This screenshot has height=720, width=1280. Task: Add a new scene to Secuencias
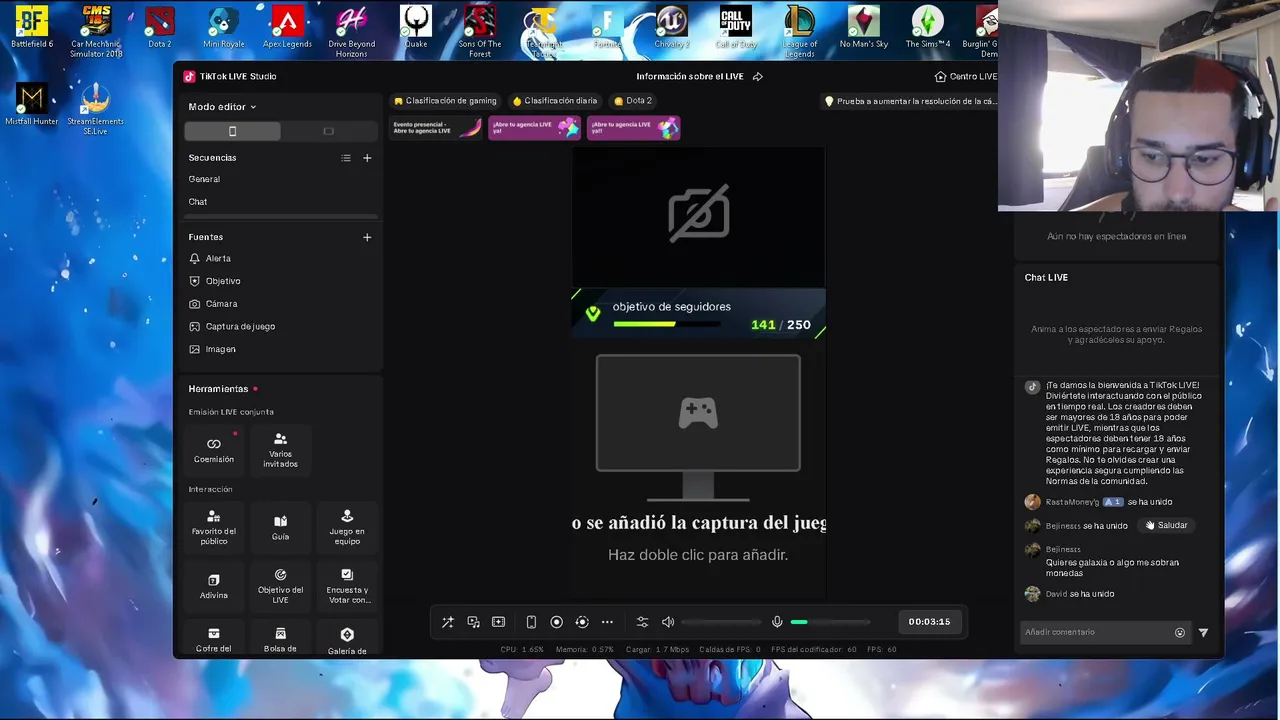tap(367, 158)
